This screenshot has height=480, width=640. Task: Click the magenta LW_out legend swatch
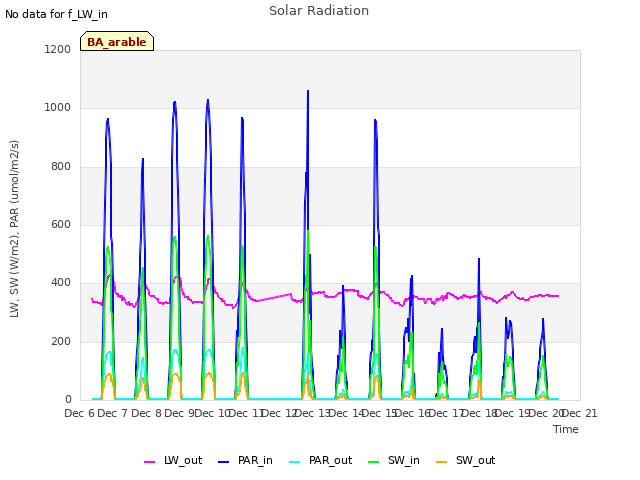tap(150, 462)
